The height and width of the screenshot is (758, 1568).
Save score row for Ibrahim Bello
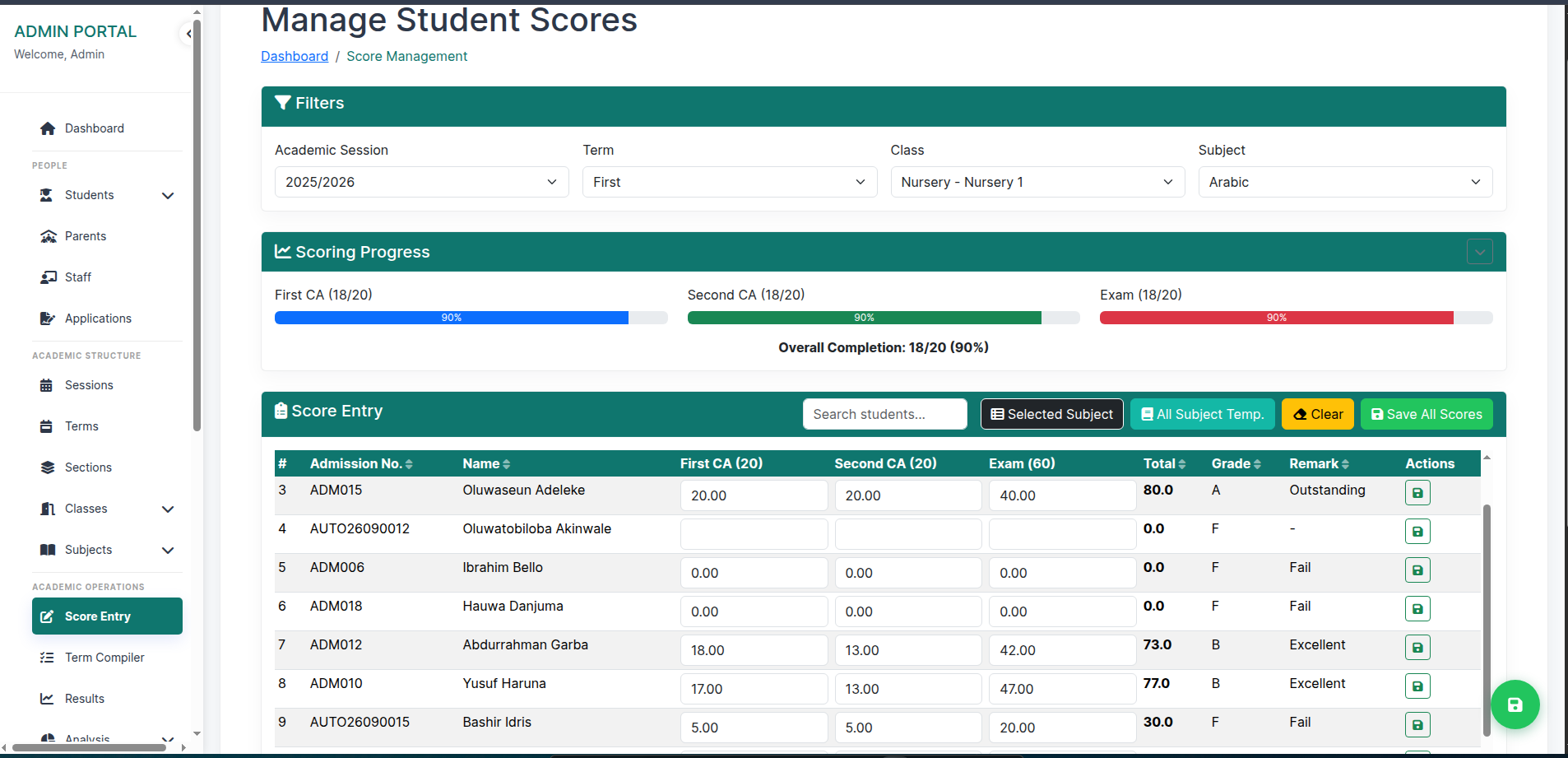1417,570
